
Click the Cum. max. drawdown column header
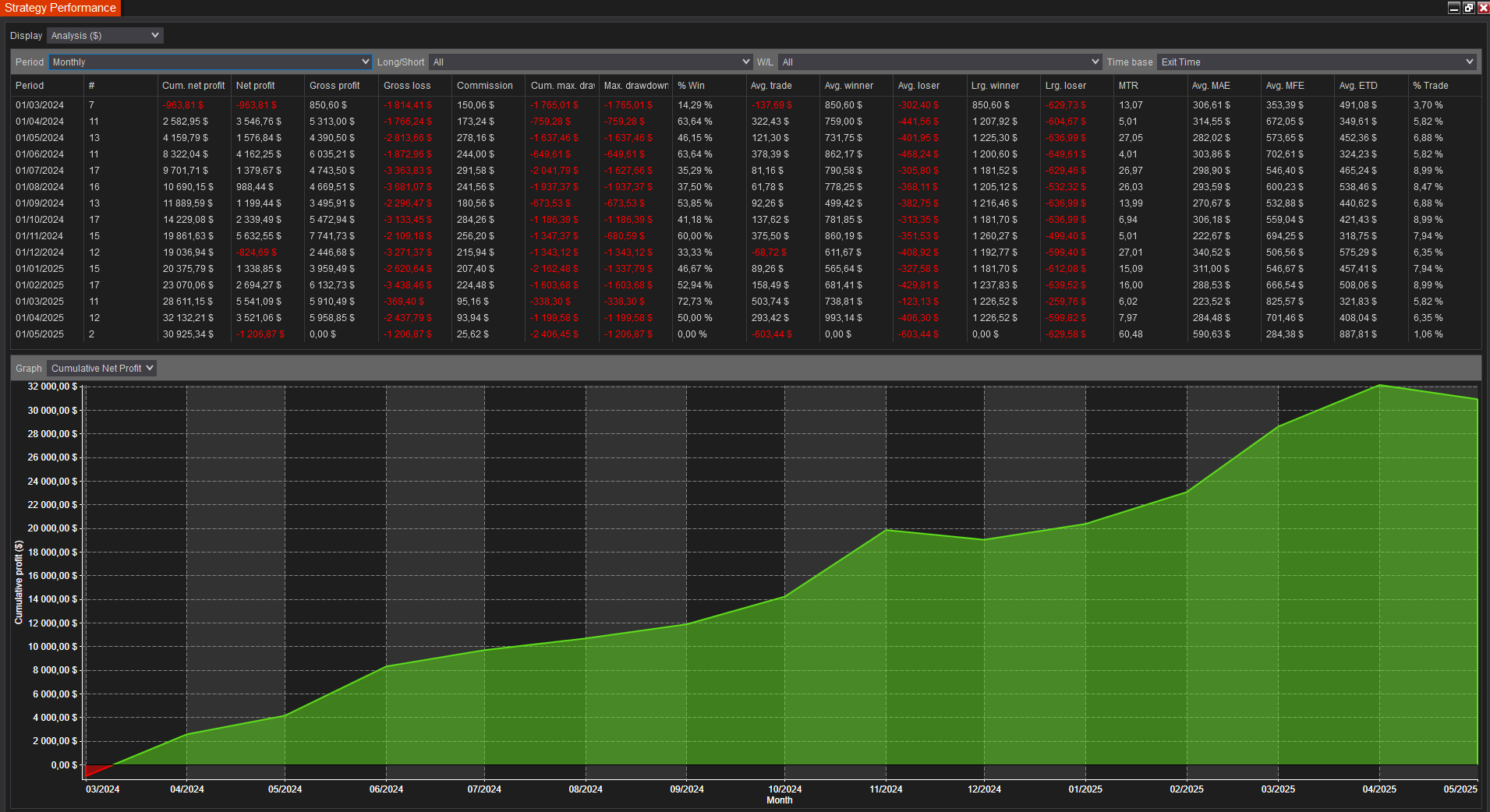pyautogui.click(x=562, y=86)
